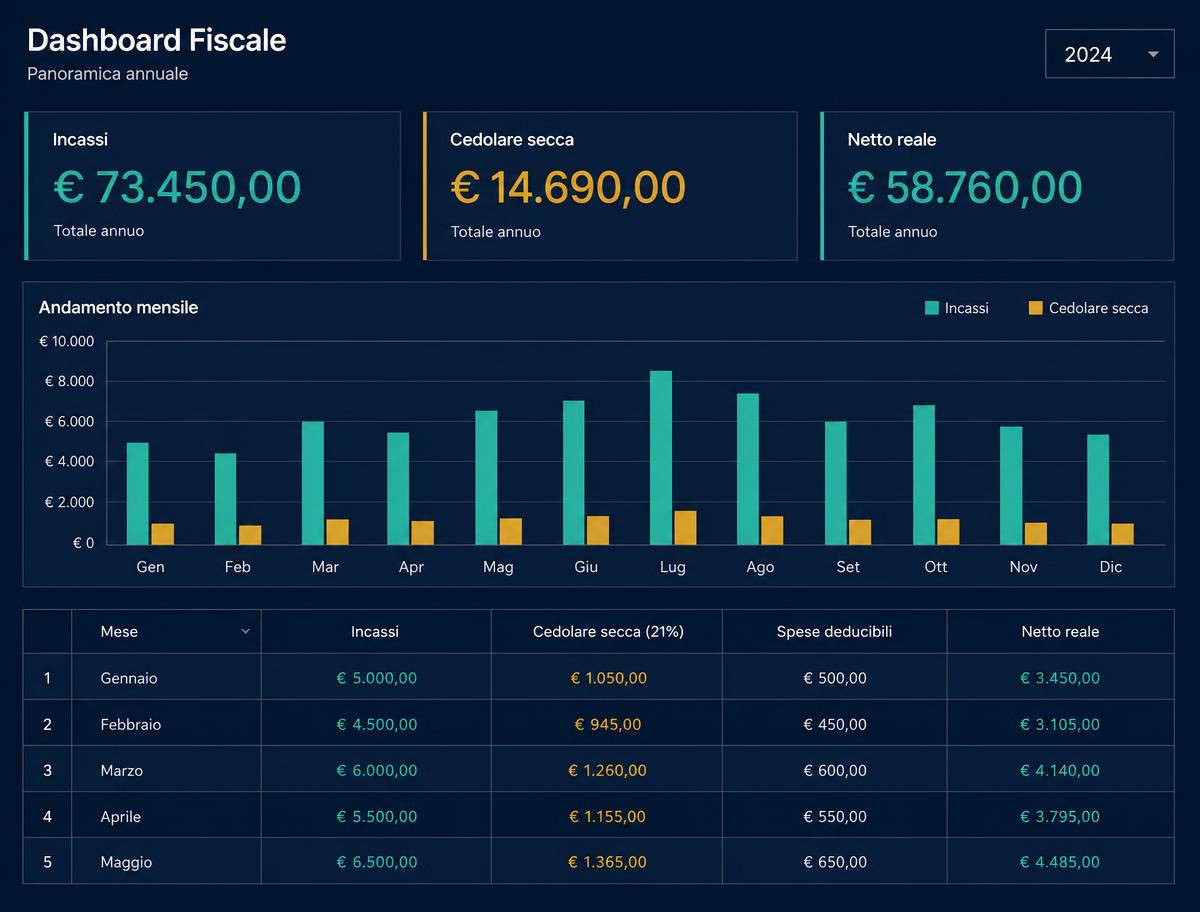1200x912 pixels.
Task: Click the Netto reale column header
Action: pos(1060,632)
